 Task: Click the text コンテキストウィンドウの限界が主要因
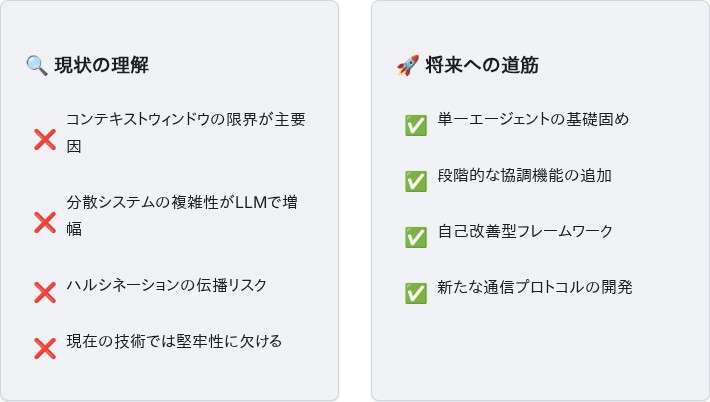[x=186, y=133]
